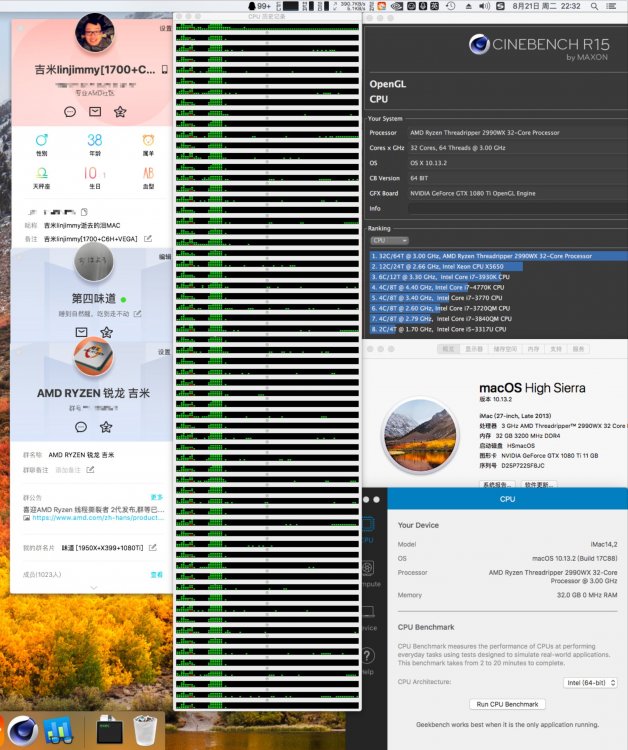Image resolution: width=628 pixels, height=750 pixels.
Task: Select 概览 tab in About This Mac
Action: (x=449, y=349)
